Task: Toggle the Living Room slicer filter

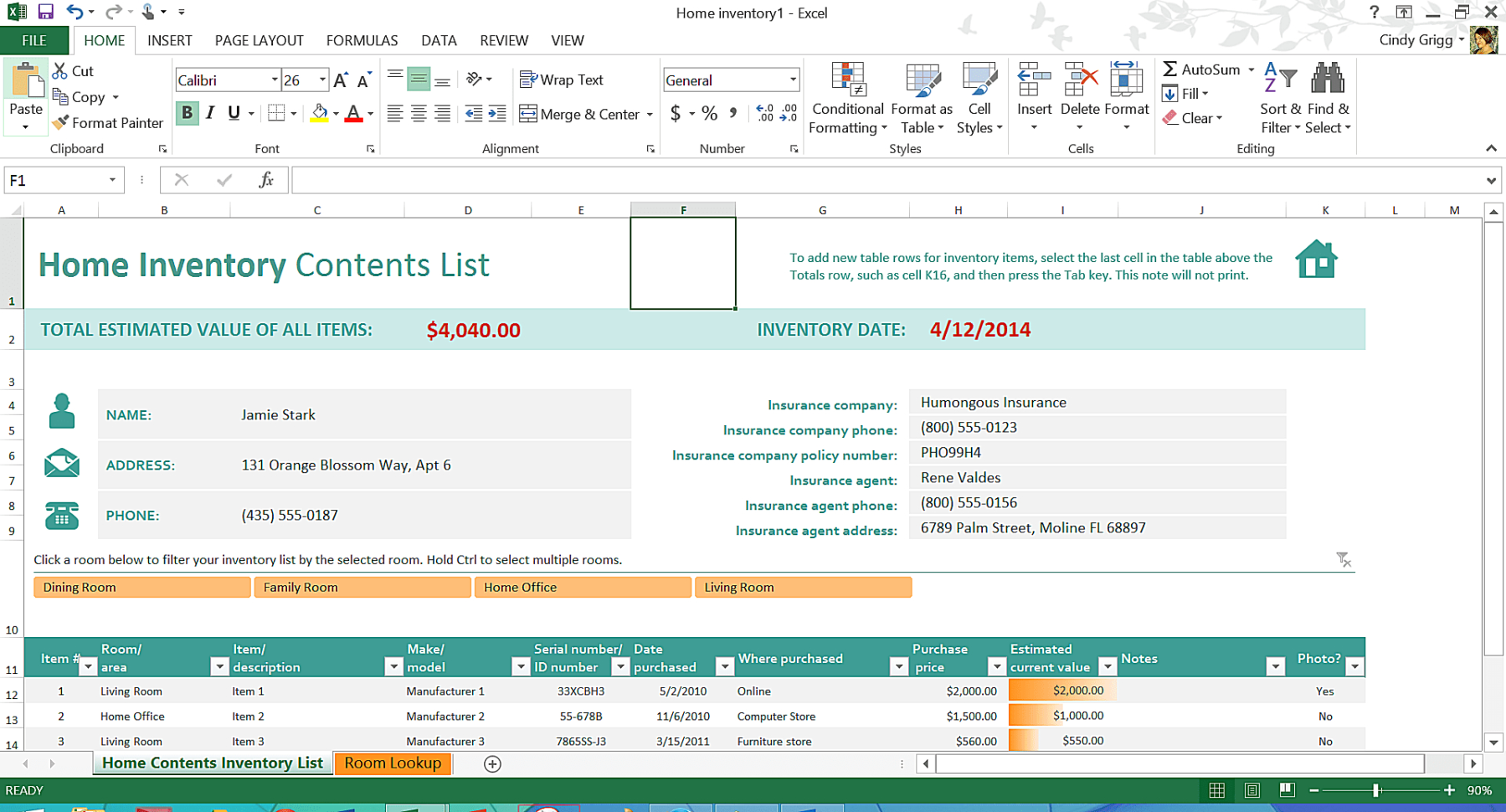Action: point(803,587)
